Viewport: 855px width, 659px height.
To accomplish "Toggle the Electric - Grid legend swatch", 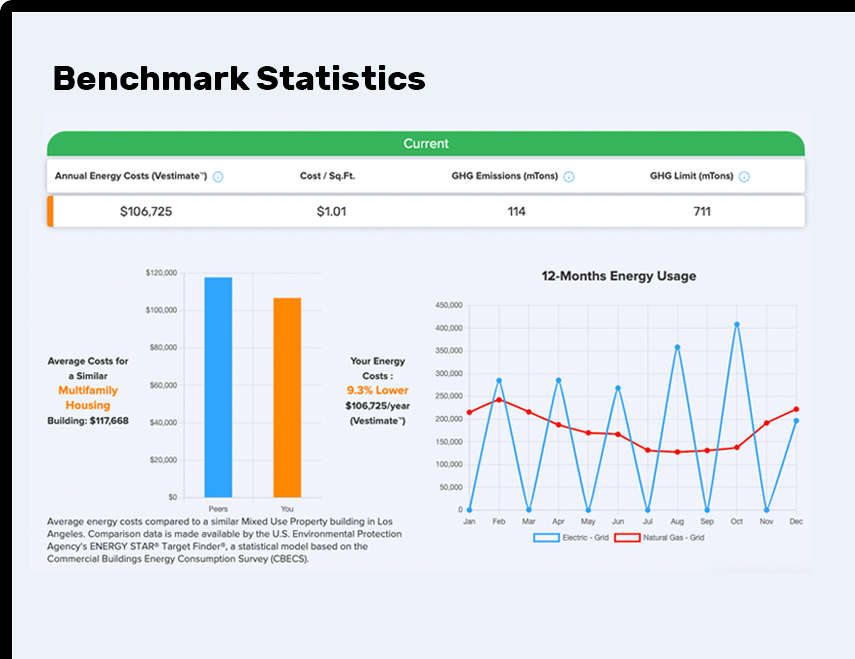I will click(546, 538).
